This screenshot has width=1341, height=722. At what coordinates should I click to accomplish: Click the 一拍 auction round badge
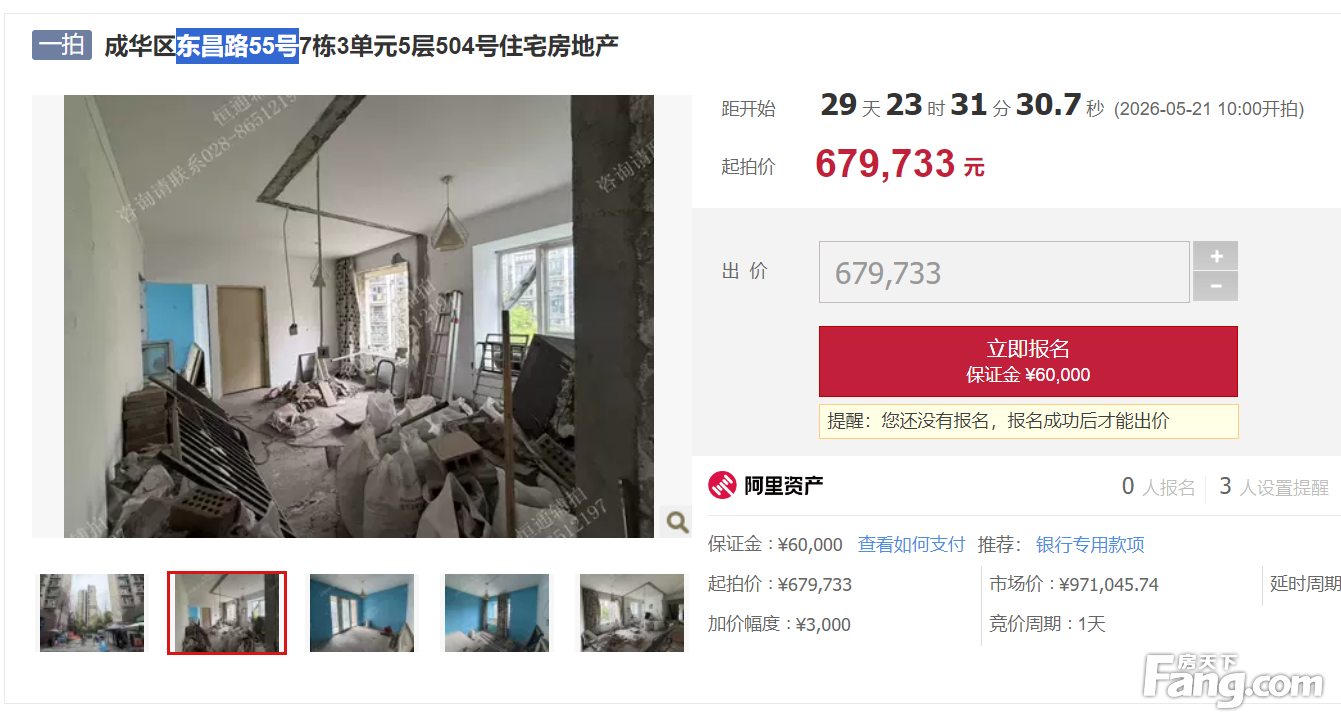tap(62, 45)
